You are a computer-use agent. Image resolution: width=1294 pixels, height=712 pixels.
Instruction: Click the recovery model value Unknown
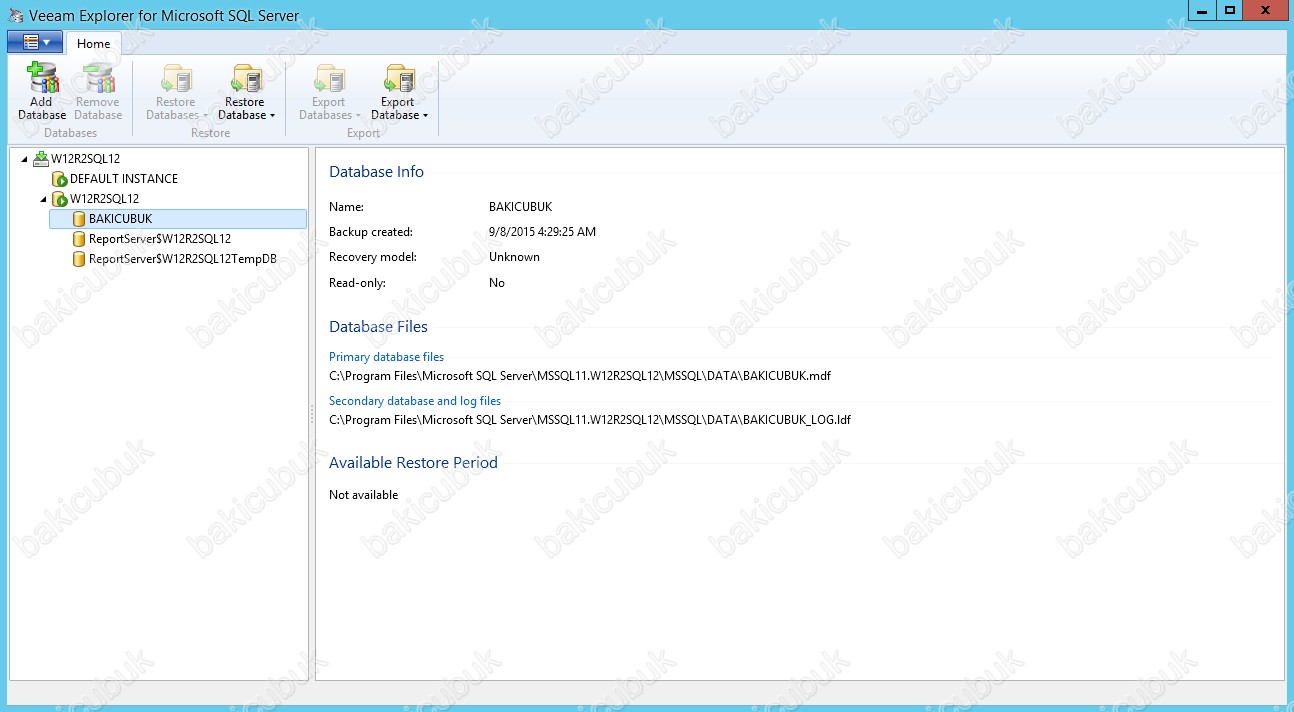pos(514,257)
